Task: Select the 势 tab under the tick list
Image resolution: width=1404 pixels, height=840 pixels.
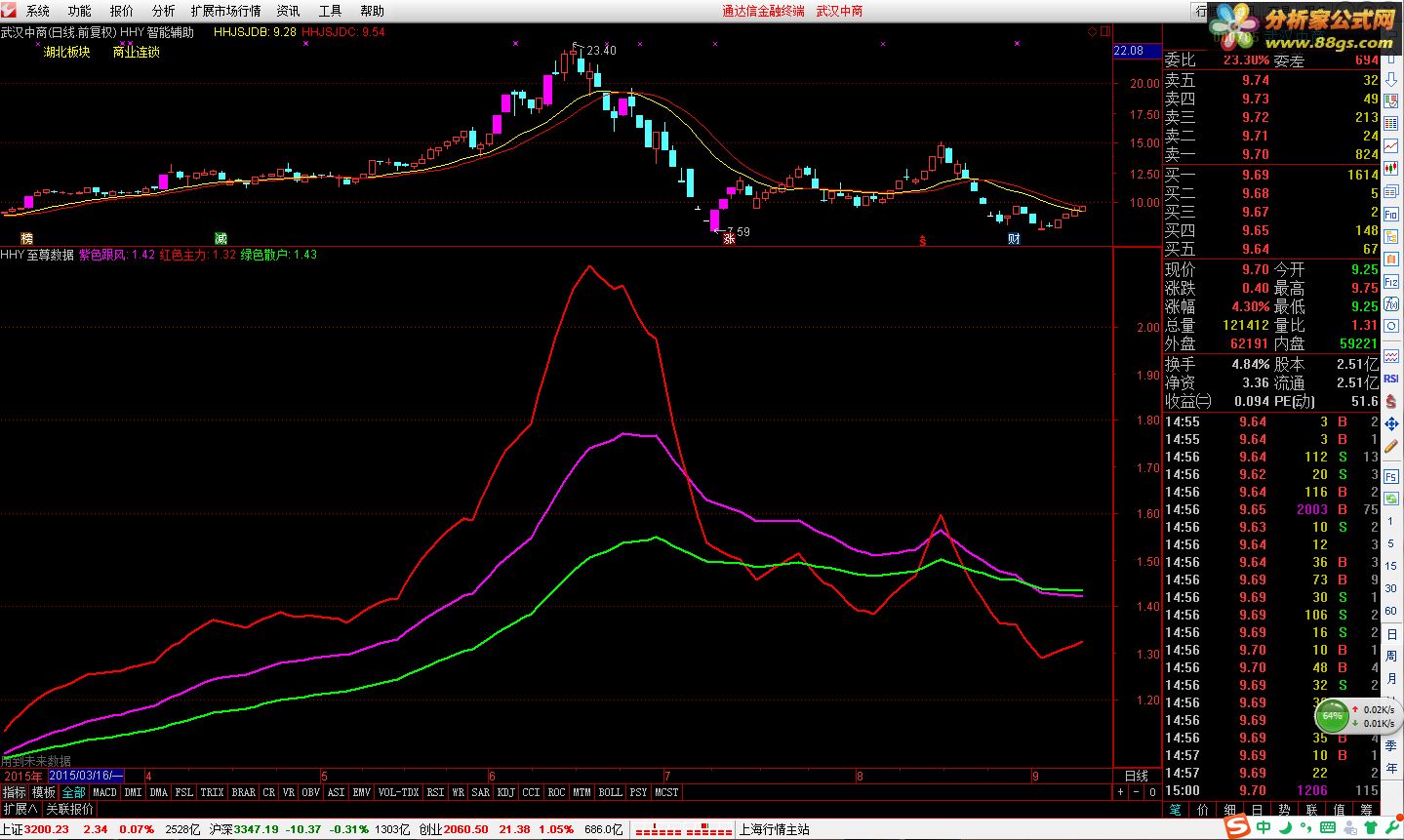Action: [1285, 811]
